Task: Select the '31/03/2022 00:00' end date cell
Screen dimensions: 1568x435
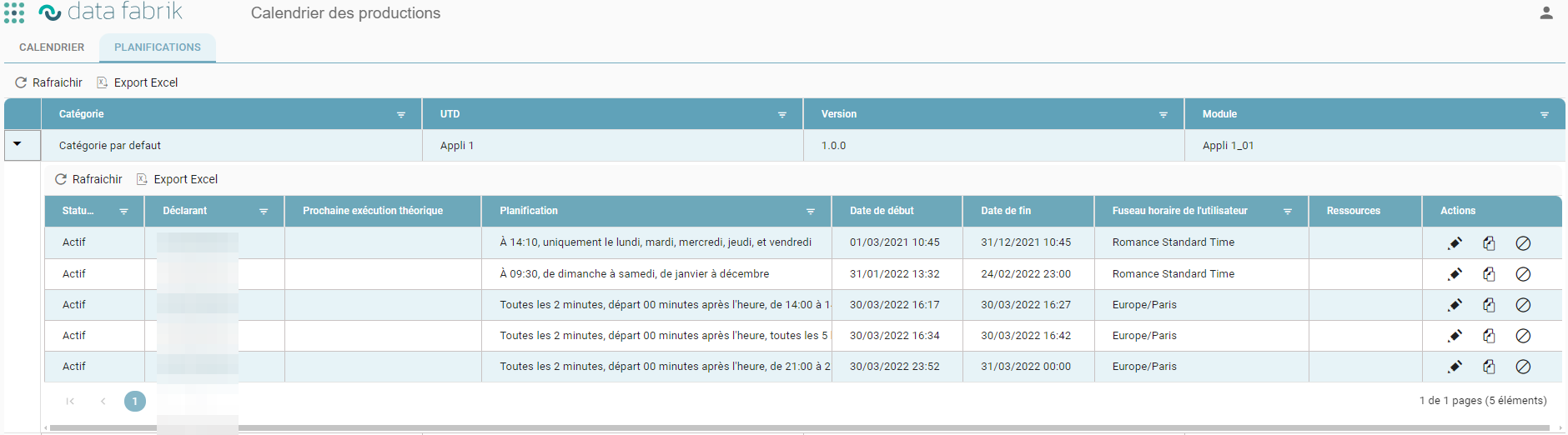Action: coord(1028,366)
